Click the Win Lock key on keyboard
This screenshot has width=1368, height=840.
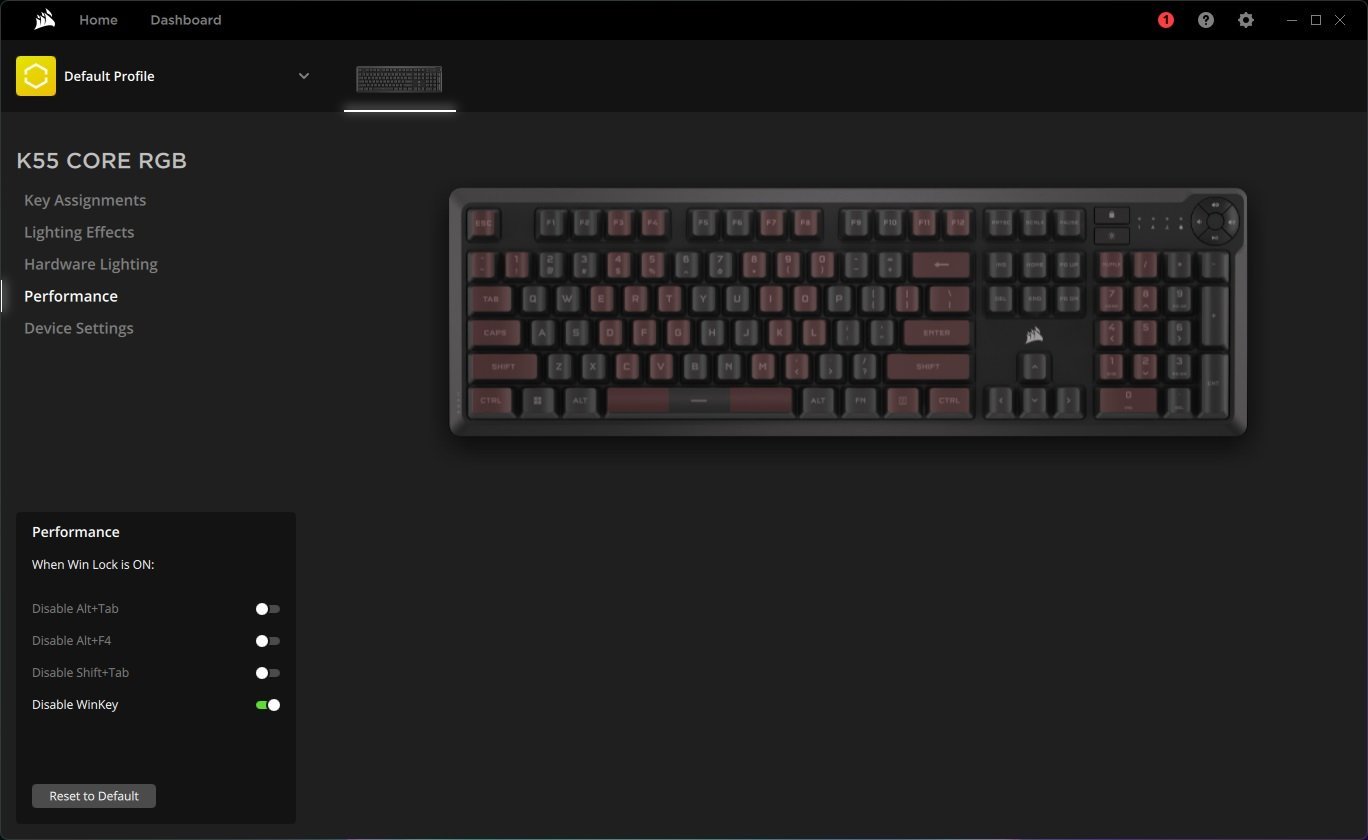point(1112,215)
